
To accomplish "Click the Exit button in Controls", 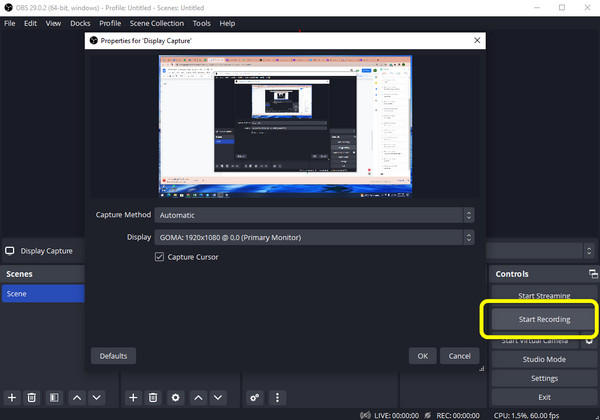I will coord(544,397).
